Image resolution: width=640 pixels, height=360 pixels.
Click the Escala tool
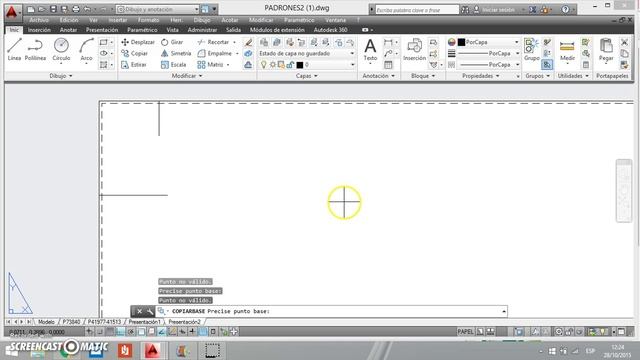[x=173, y=64]
